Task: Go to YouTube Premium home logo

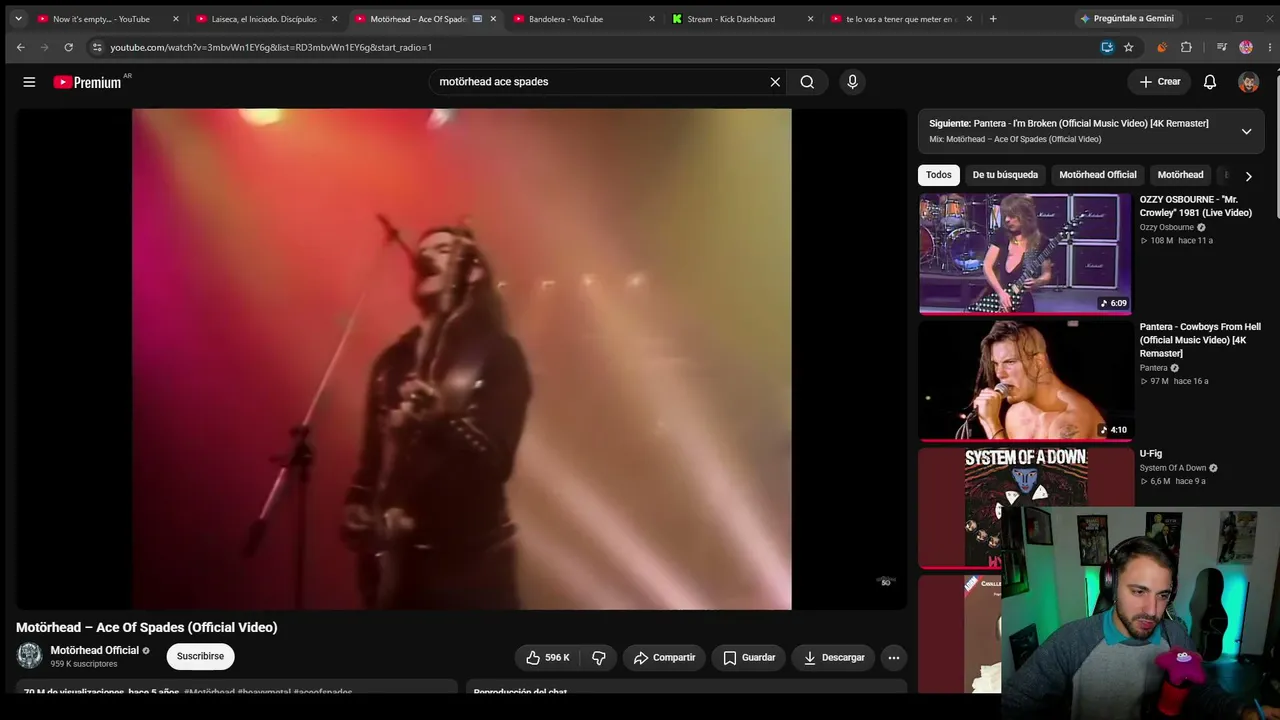Action: [88, 82]
